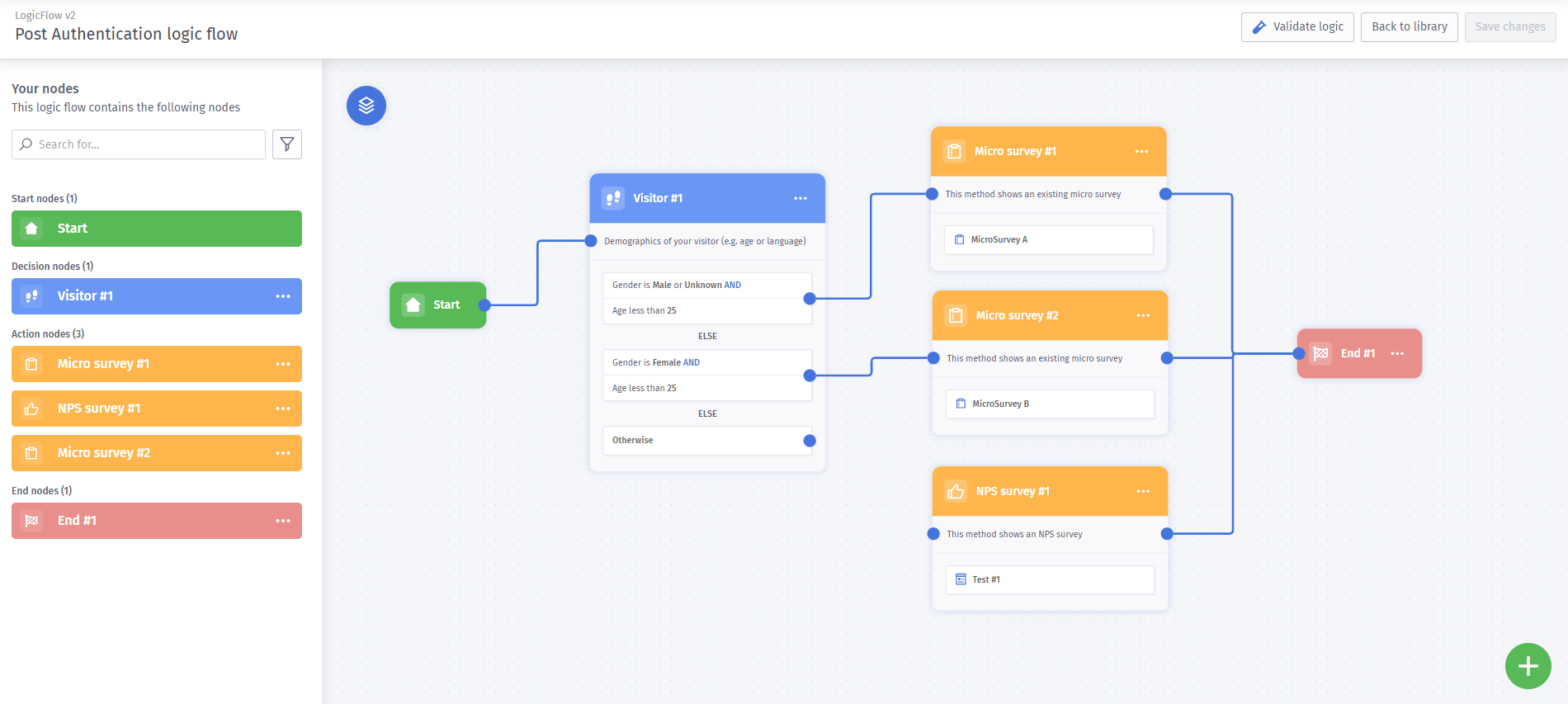Click Back to library button

coord(1409,26)
